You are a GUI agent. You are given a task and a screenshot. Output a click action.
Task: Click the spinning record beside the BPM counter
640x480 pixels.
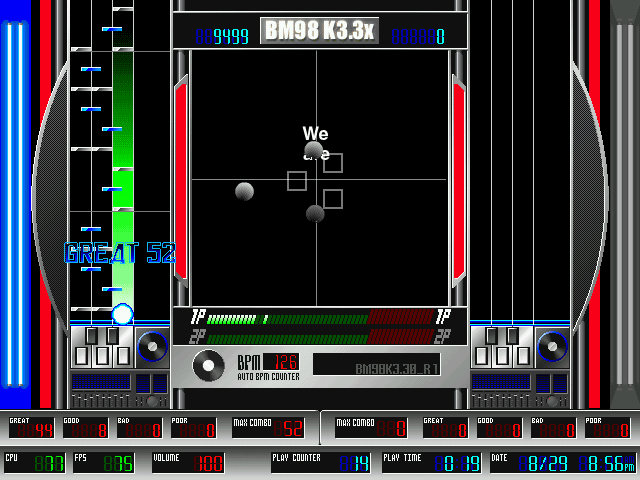[x=209, y=365]
